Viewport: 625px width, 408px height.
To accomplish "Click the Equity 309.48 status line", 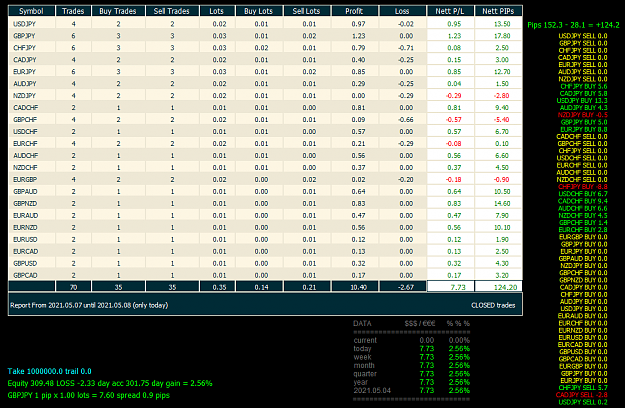I will [x=110, y=383].
